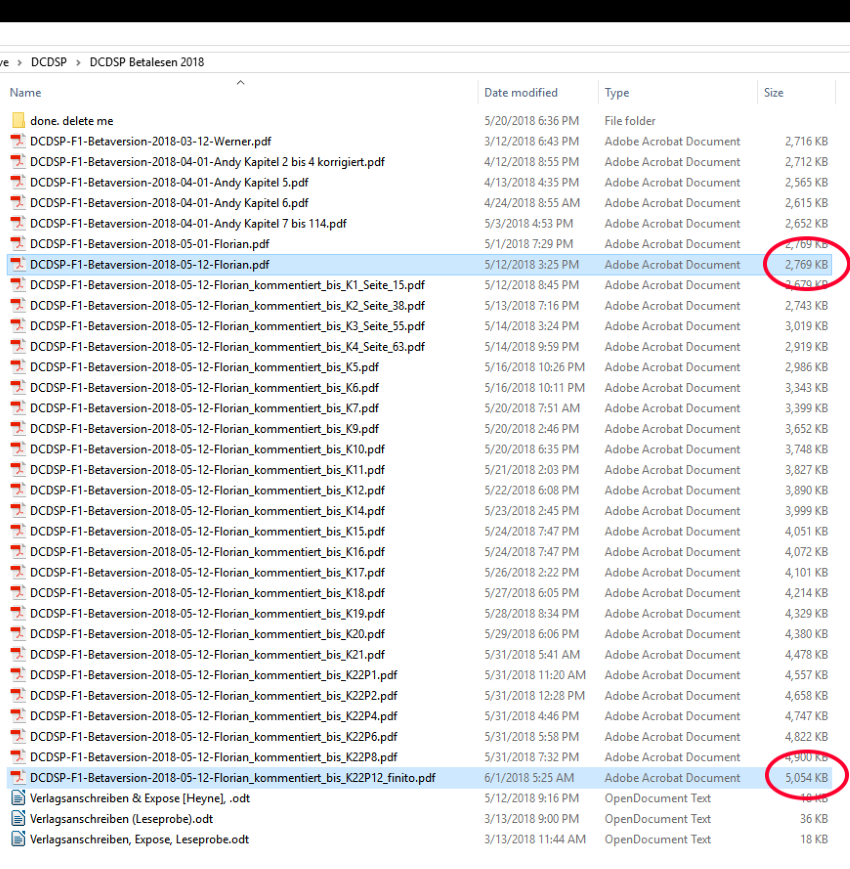Click PDF icon of kommentiert_bis_K22P12_finito file
Viewport: 850px width, 869px height.
[x=17, y=778]
